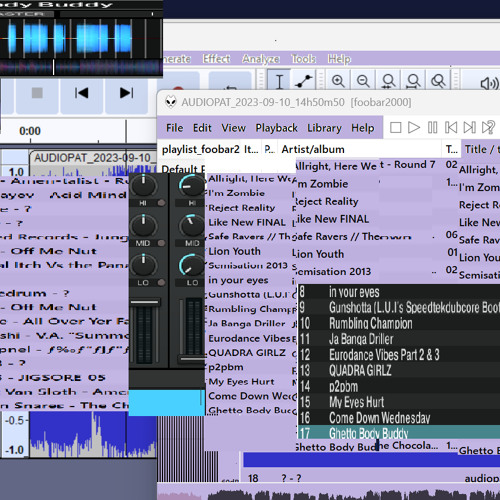This screenshot has width=500, height=500.
Task: Open the Effect menu in Audacity
Action: (x=216, y=59)
